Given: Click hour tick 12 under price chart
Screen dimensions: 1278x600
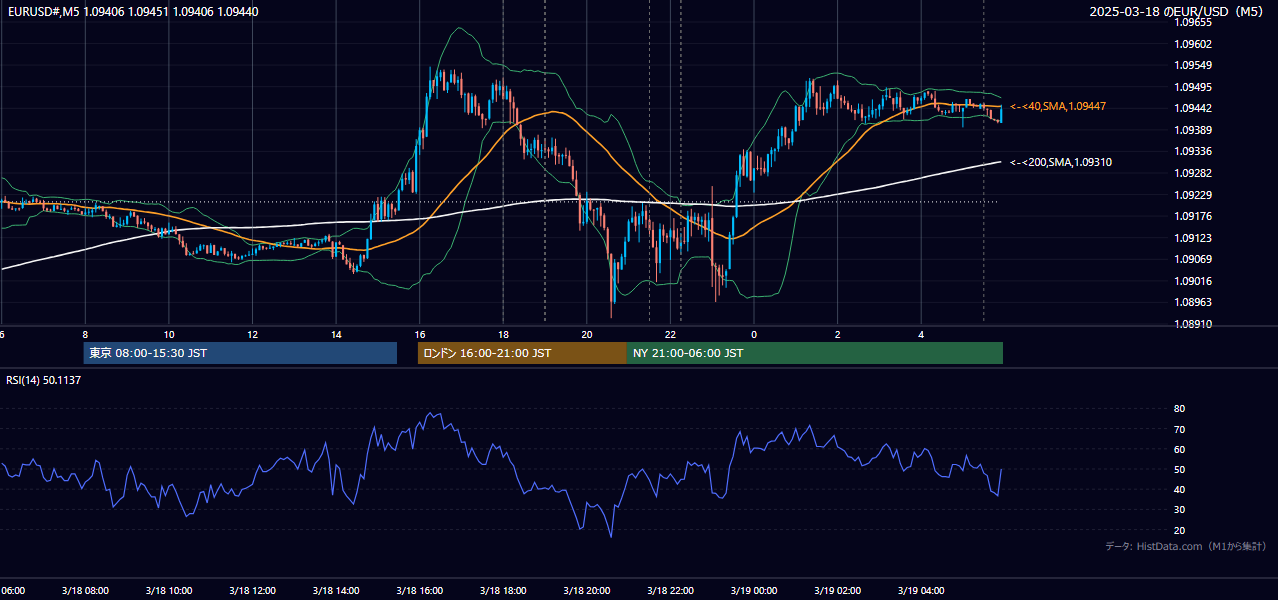Looking at the screenshot, I should 252,334.
